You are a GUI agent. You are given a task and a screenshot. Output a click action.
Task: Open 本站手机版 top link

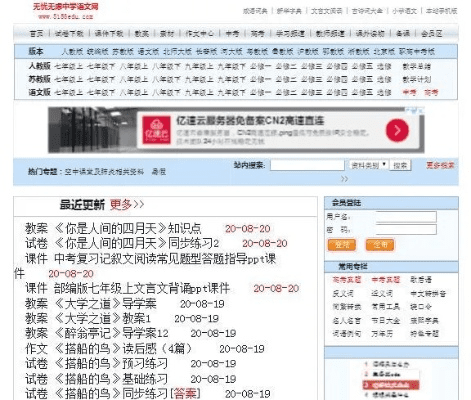[441, 11]
